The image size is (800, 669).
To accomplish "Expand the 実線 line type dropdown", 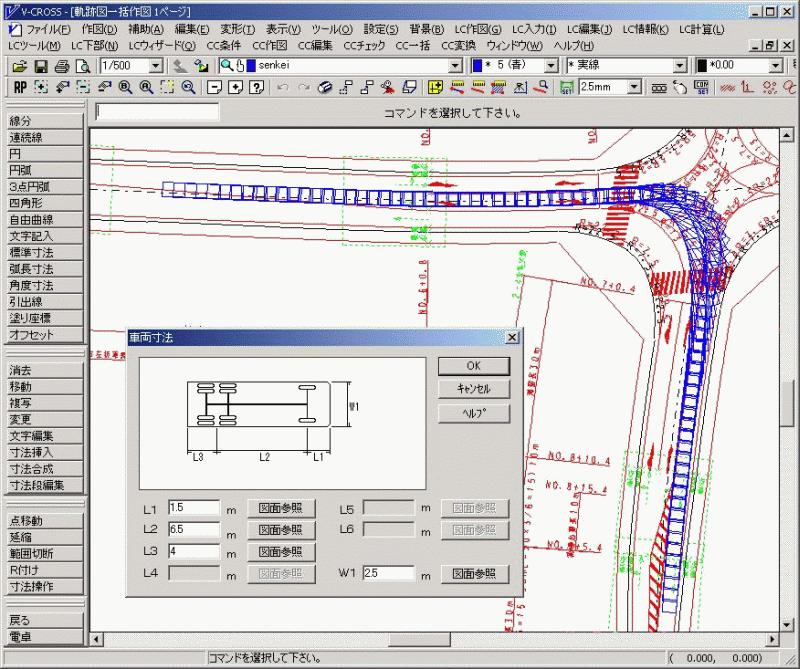I will [x=680, y=65].
